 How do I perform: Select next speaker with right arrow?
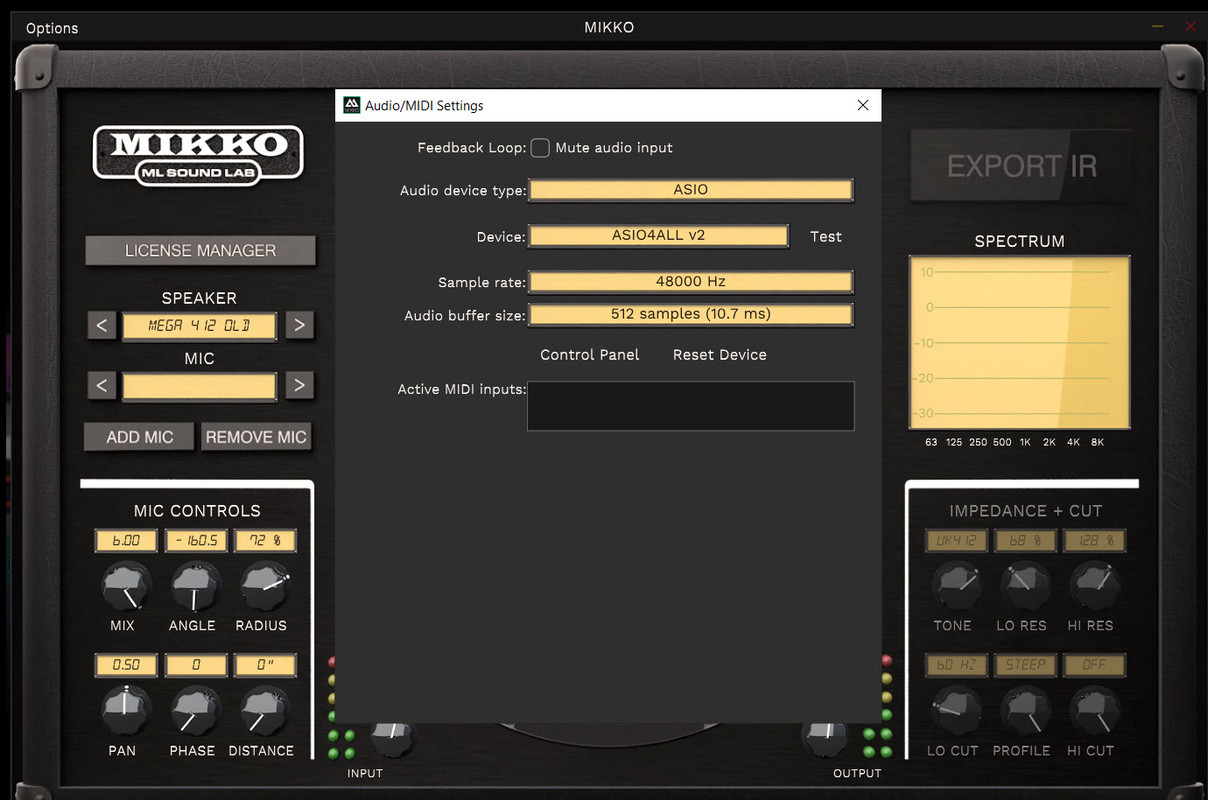(x=299, y=325)
